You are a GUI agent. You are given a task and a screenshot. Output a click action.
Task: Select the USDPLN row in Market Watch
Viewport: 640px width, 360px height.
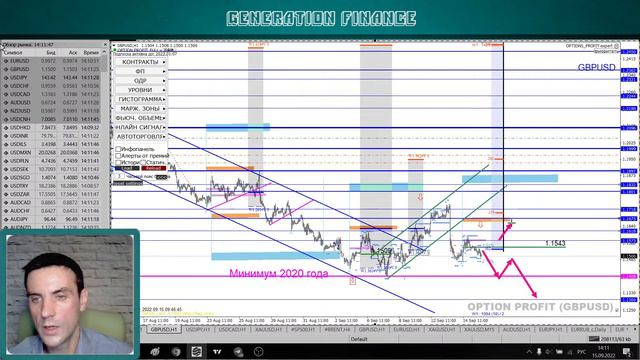51,161
